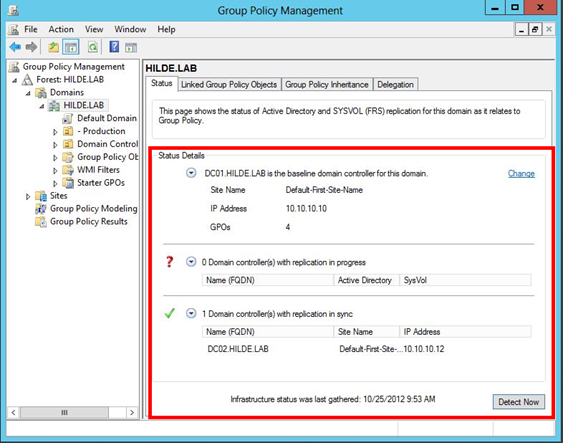Click the Refresh toolbar icon

pyautogui.click(x=93, y=47)
